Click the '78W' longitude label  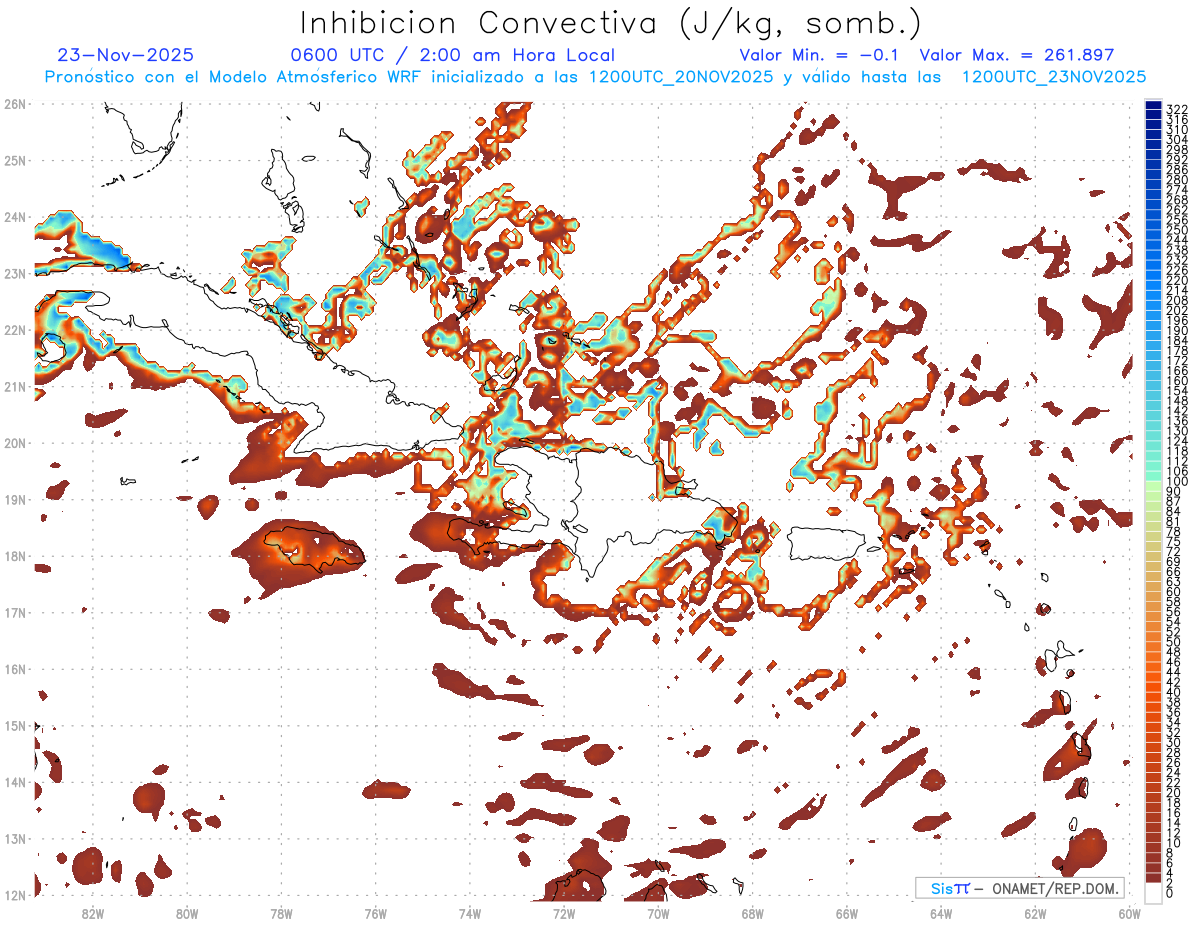[281, 913]
